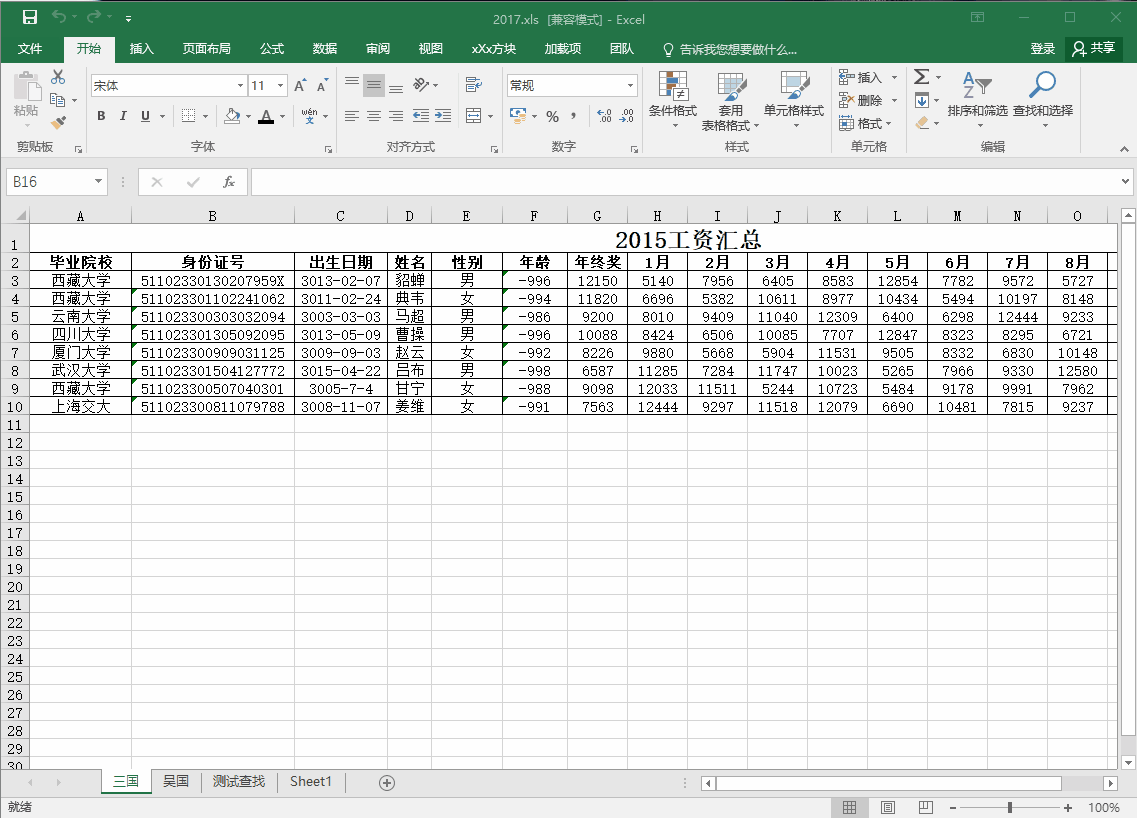Click the Copy icon in clipboard group
This screenshot has width=1137, height=818.
click(57, 100)
